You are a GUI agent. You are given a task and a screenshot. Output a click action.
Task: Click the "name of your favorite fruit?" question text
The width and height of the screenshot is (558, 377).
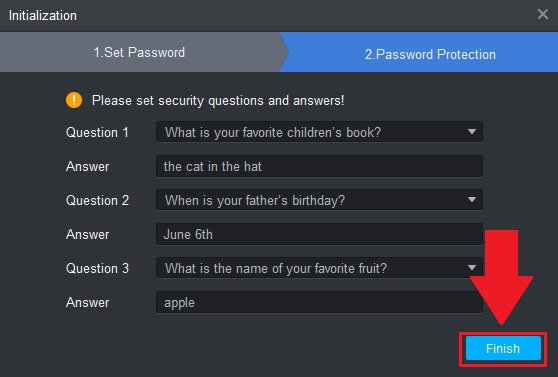[311, 268]
